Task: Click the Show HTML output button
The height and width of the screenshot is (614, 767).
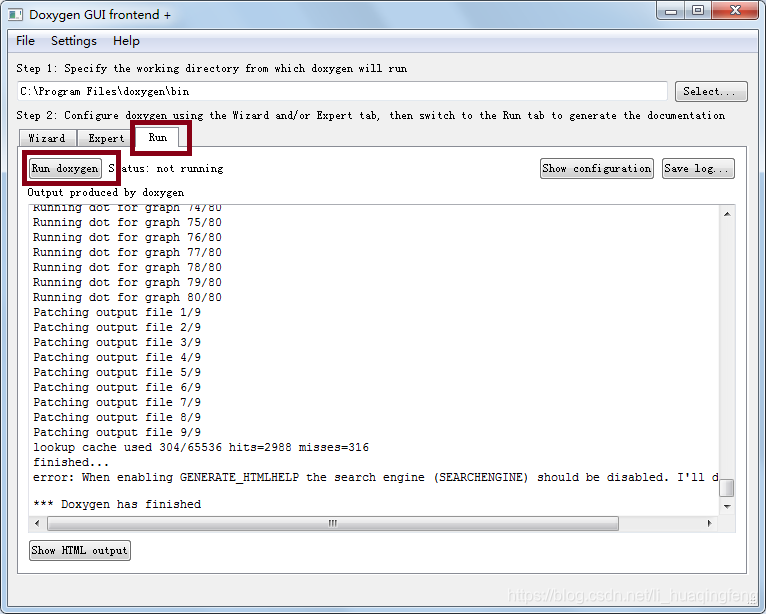Action: (x=80, y=550)
